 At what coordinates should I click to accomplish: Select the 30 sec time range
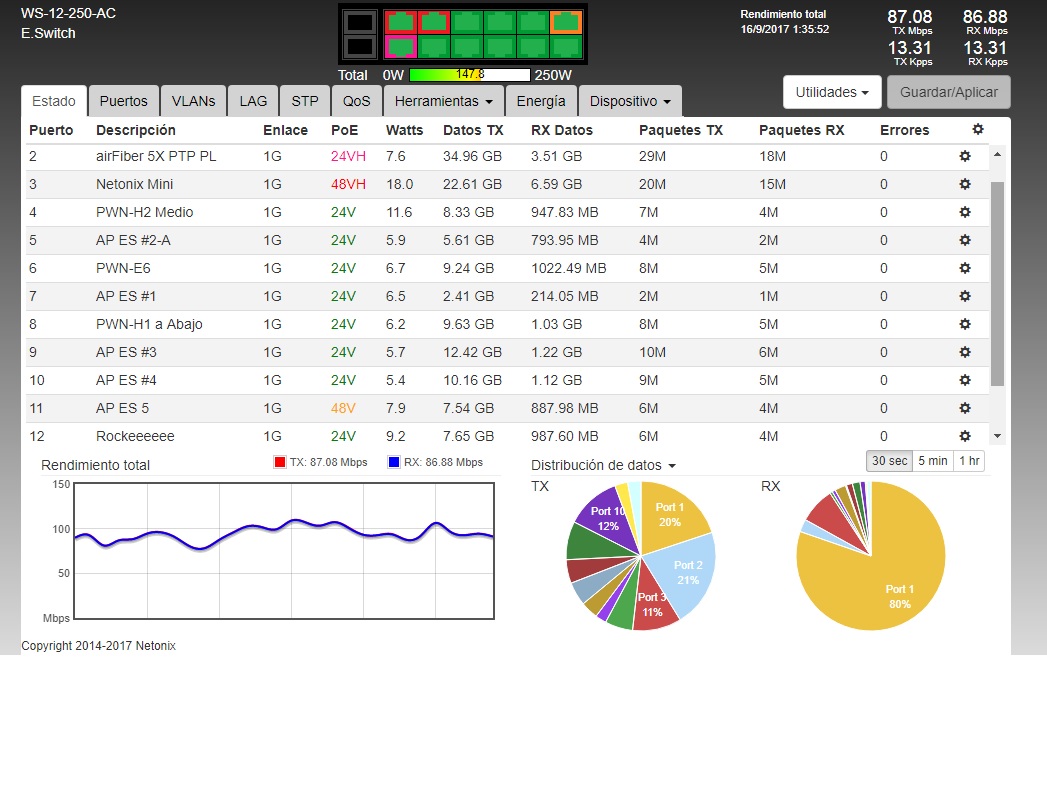point(889,461)
